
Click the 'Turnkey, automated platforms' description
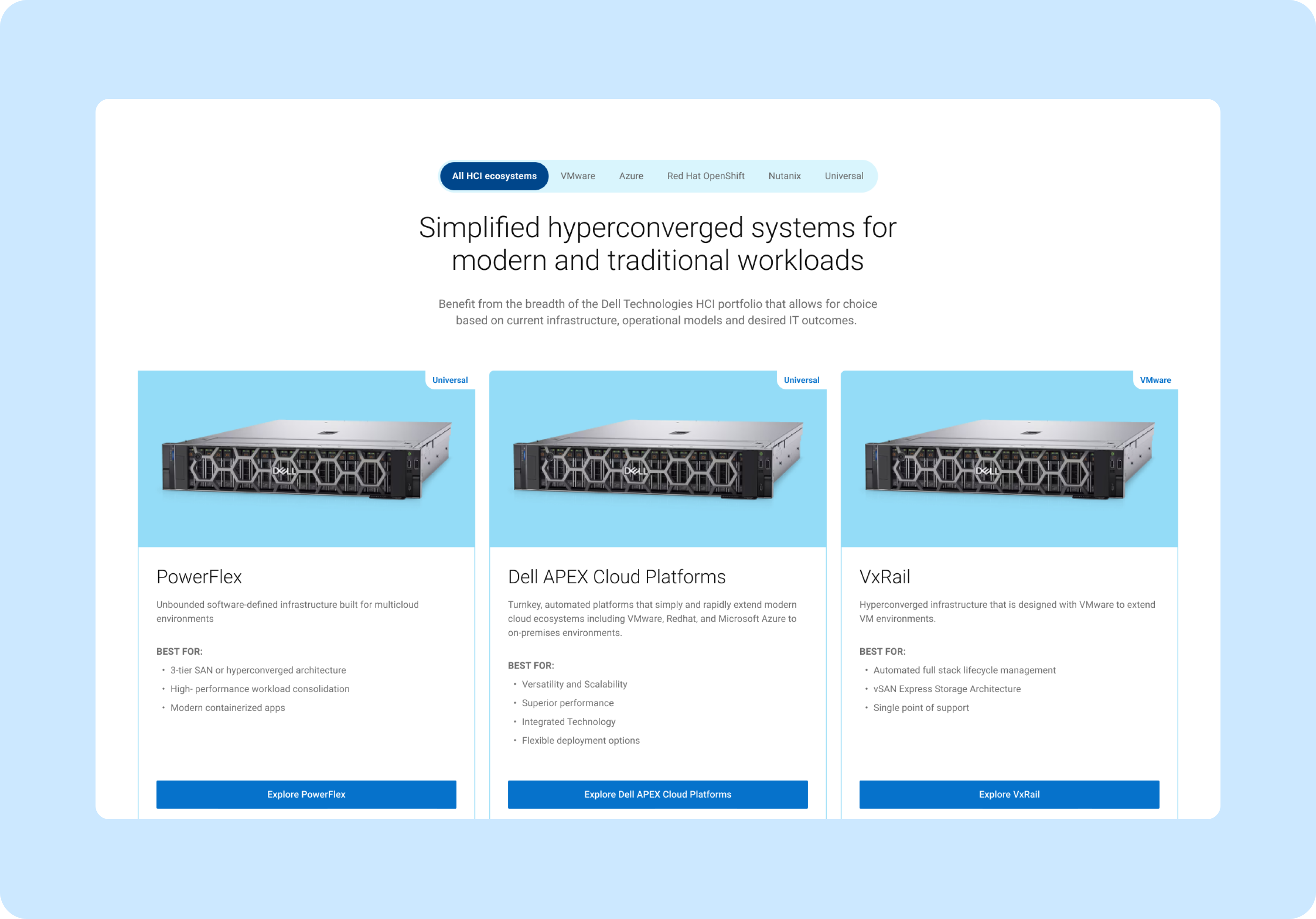652,618
